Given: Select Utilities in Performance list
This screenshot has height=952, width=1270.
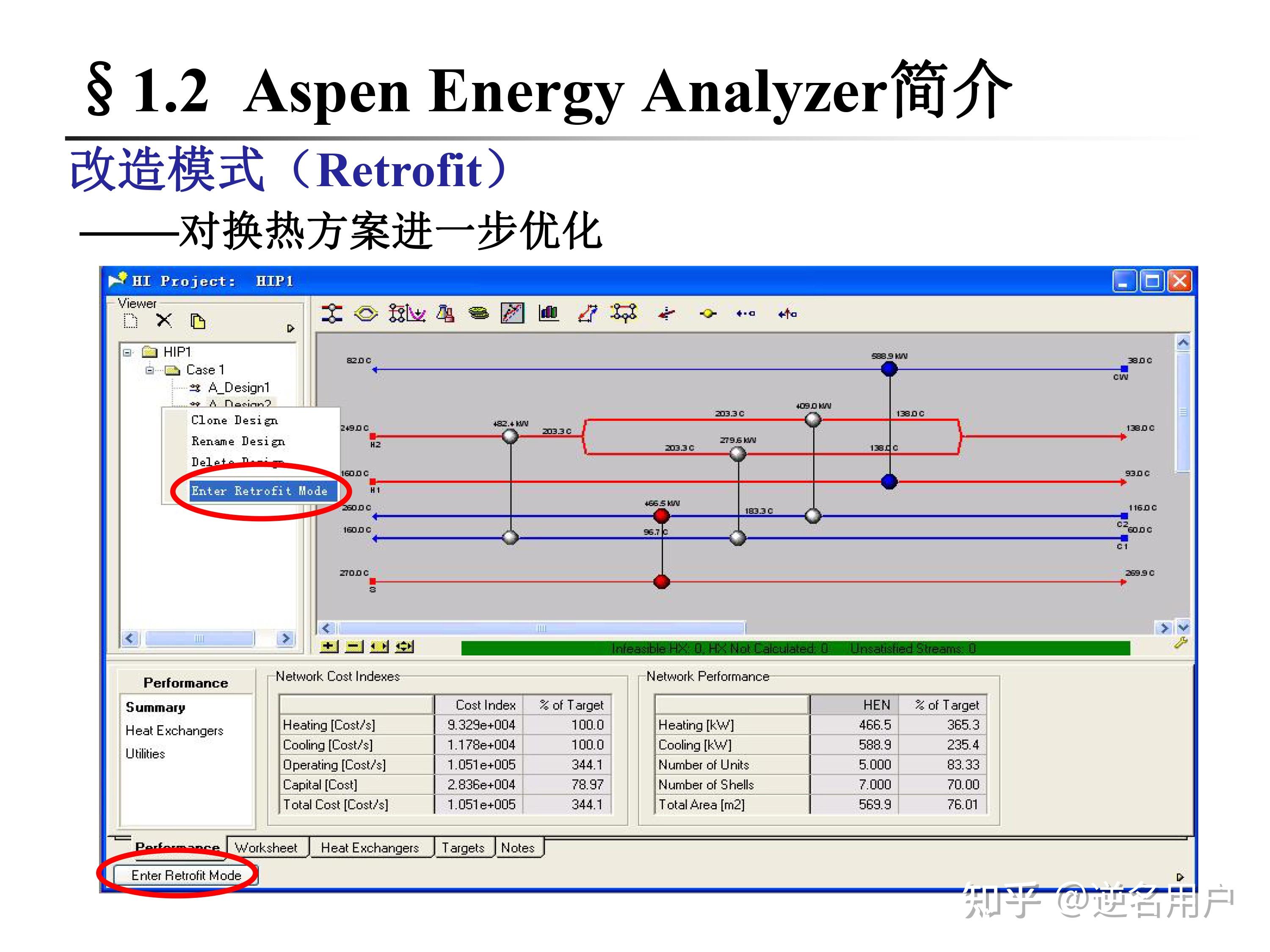Looking at the screenshot, I should point(145,754).
